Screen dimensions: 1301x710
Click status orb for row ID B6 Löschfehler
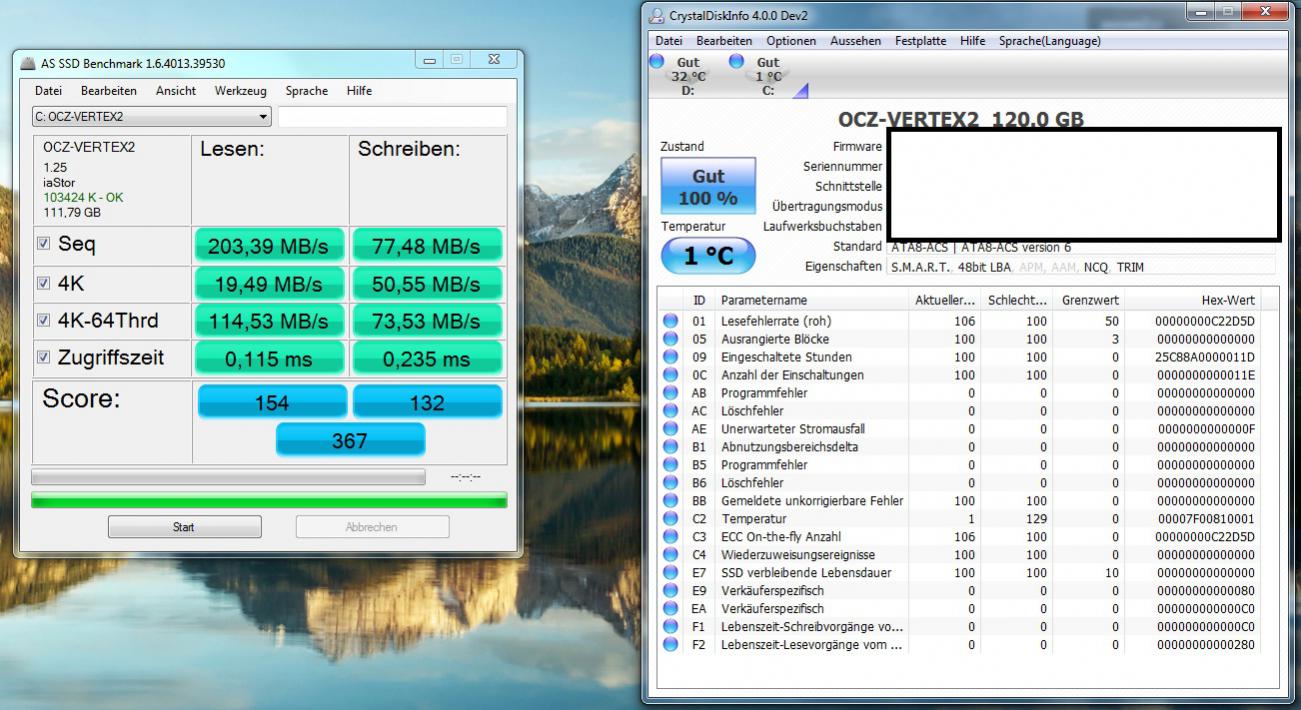point(670,483)
